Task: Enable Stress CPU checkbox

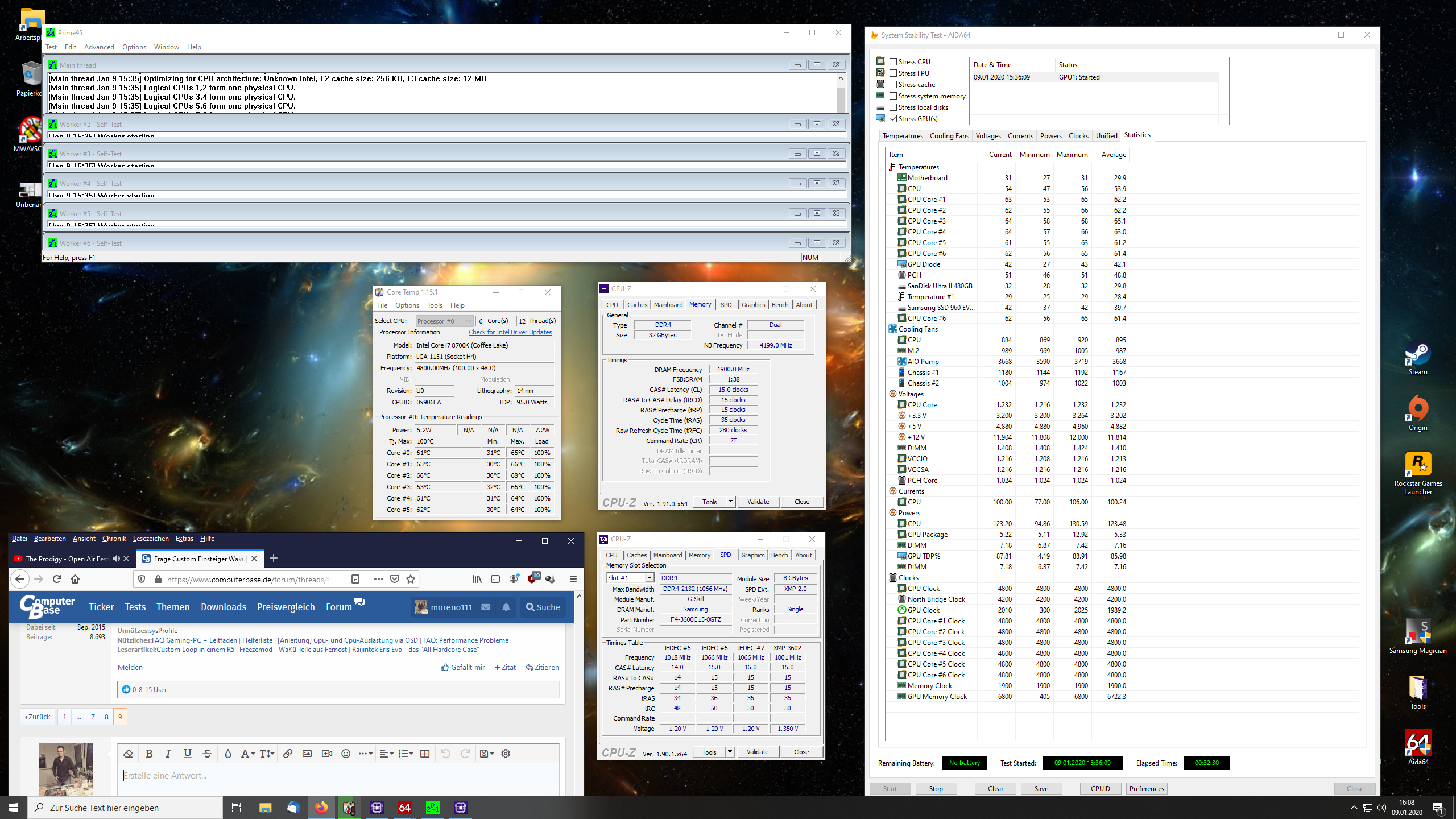Action: 894,61
